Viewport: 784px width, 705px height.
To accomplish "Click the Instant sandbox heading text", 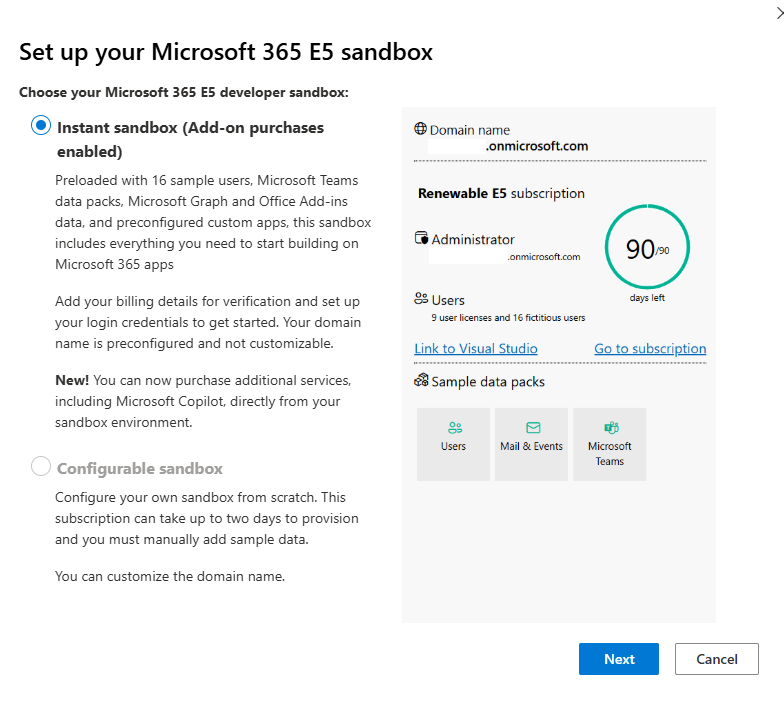I will click(x=190, y=140).
